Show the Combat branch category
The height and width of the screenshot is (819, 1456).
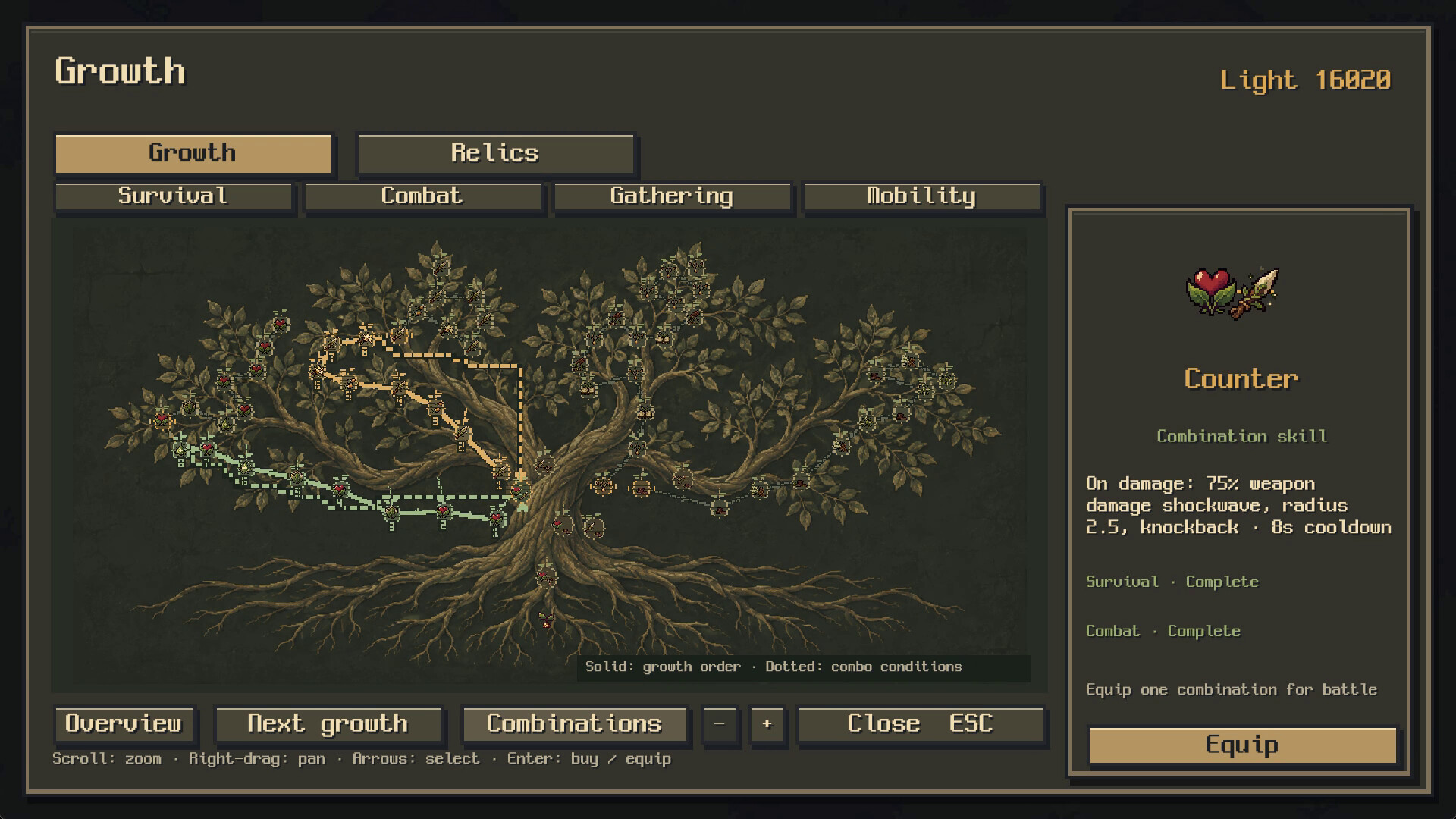point(422,196)
